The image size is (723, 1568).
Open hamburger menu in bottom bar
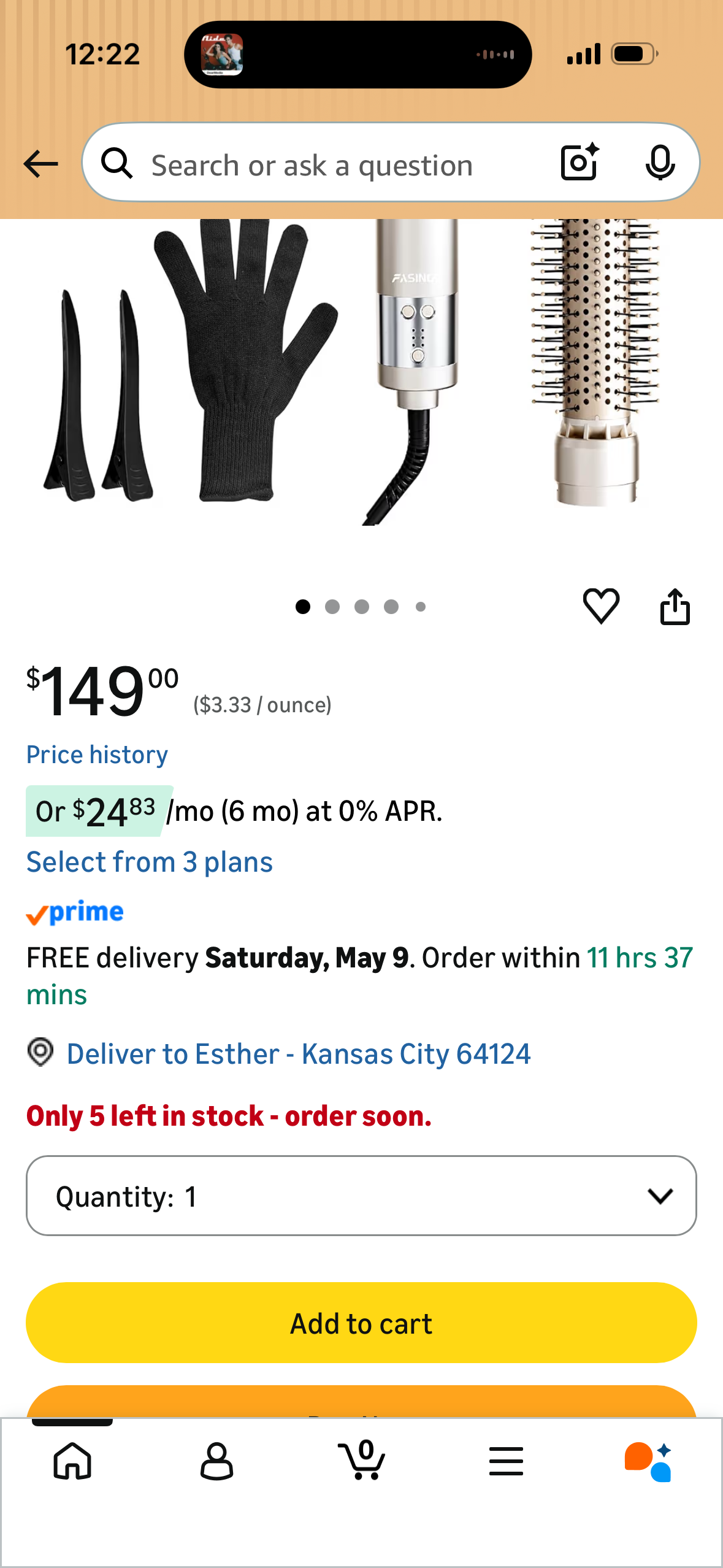pos(506,1461)
